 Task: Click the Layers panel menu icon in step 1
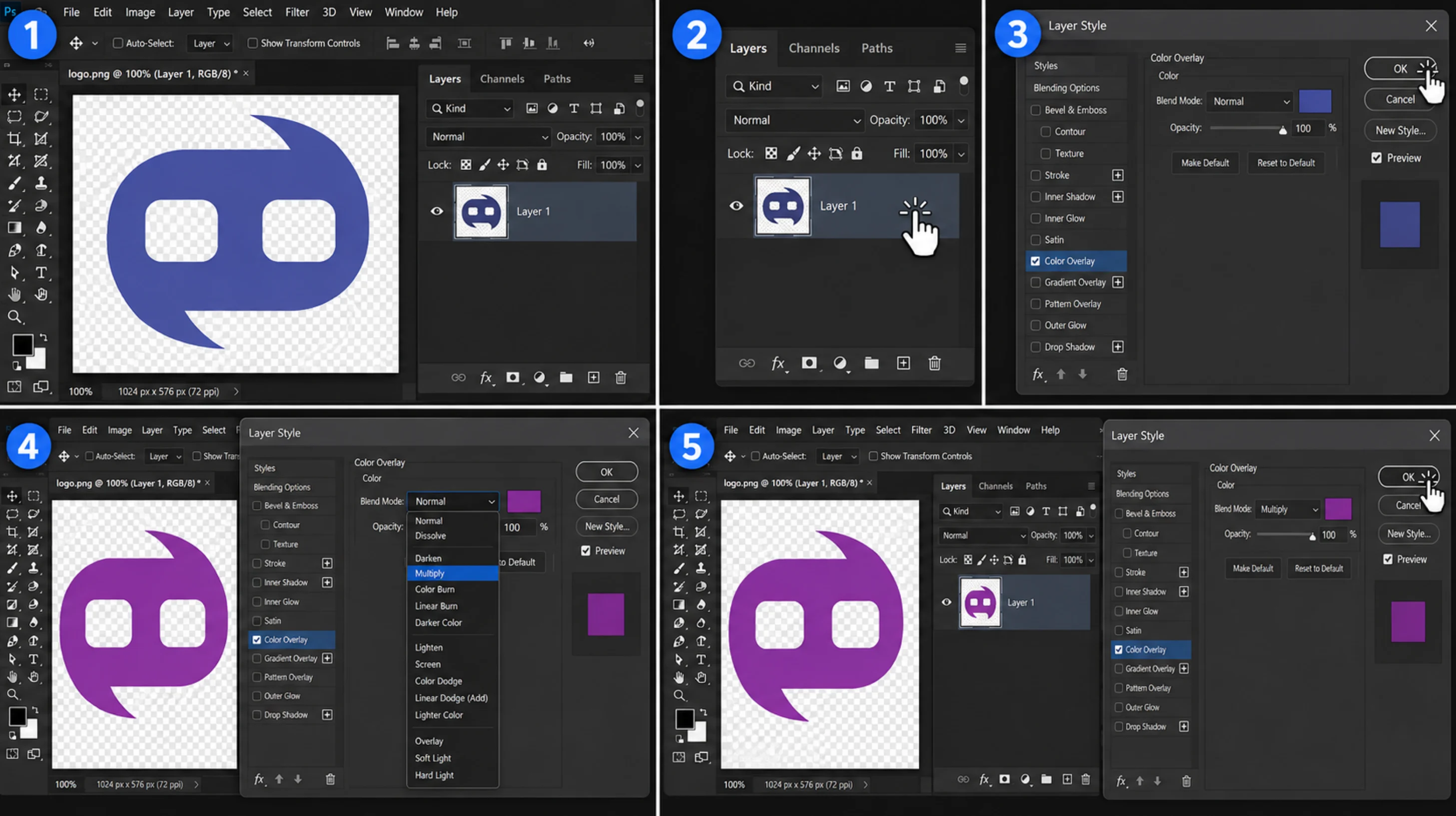tap(639, 78)
